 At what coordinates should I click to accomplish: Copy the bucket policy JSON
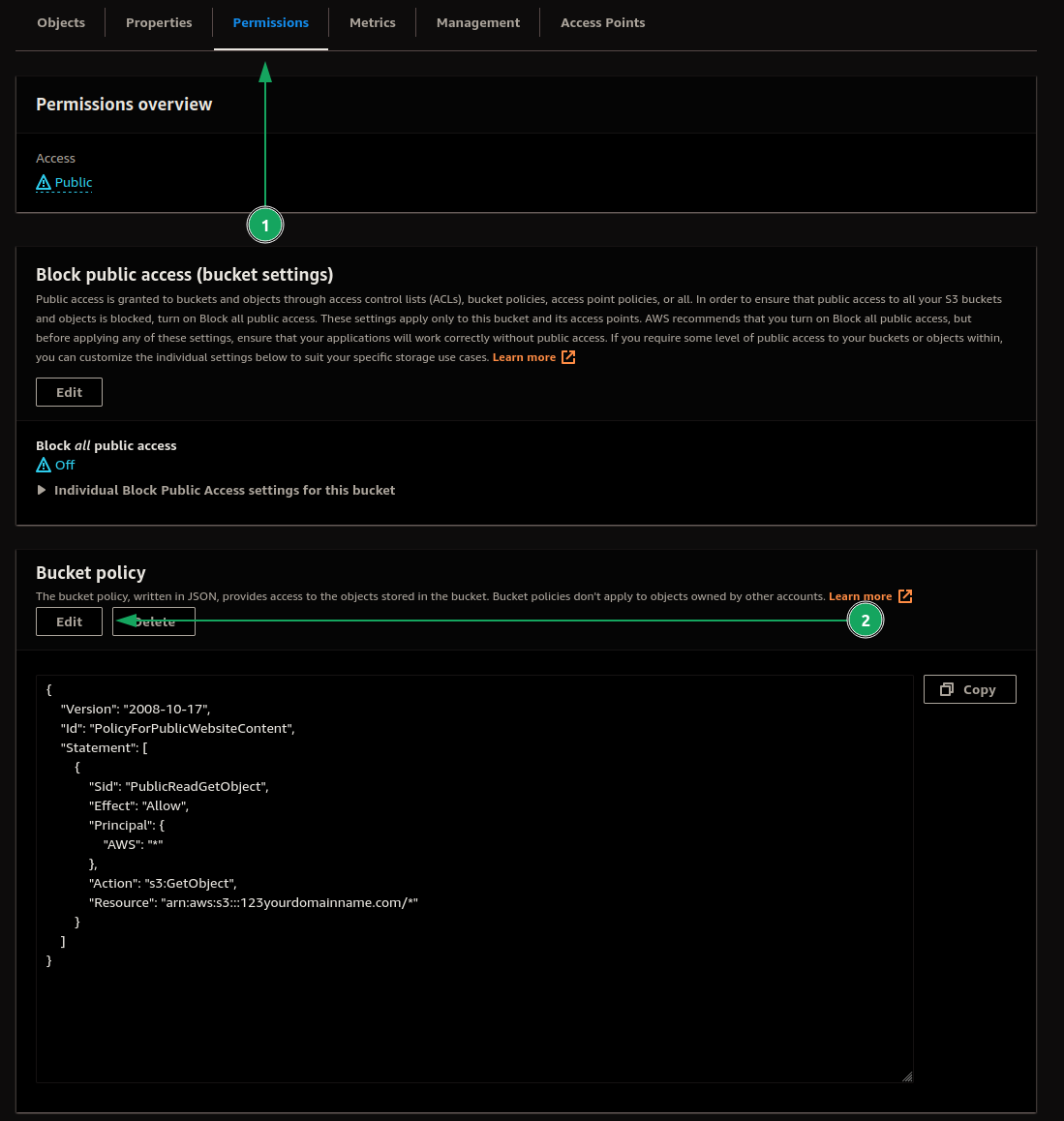[970, 690]
